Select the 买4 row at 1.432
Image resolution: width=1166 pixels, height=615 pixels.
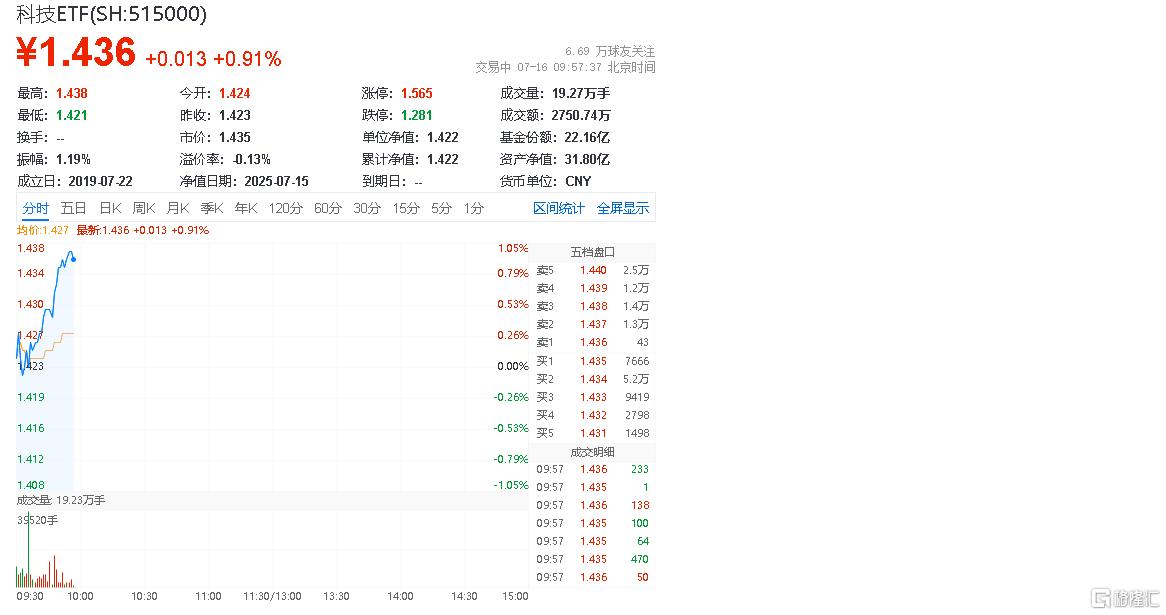tap(593, 415)
